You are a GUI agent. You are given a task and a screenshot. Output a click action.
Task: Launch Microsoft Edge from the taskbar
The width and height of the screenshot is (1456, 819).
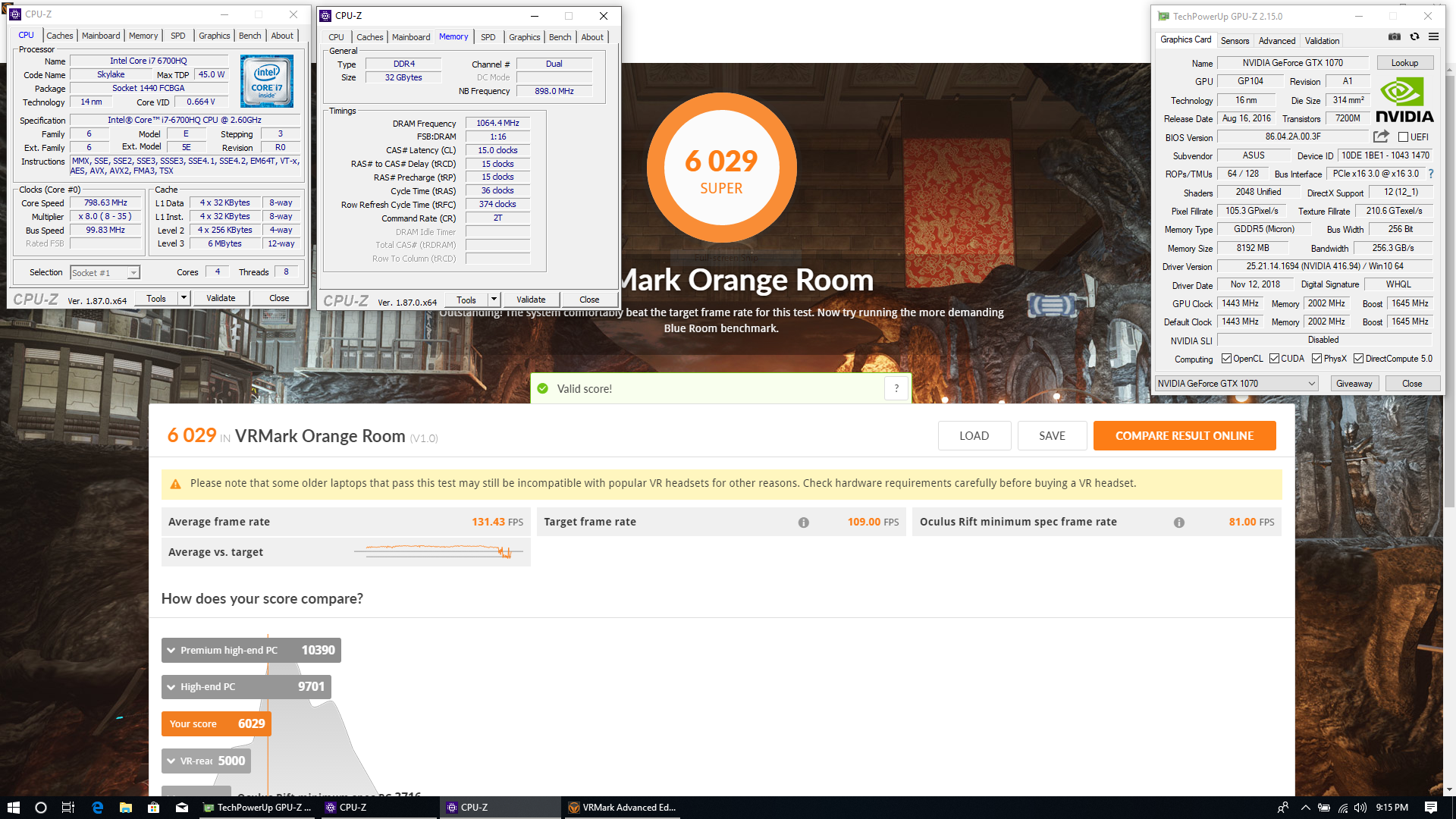[x=97, y=808]
